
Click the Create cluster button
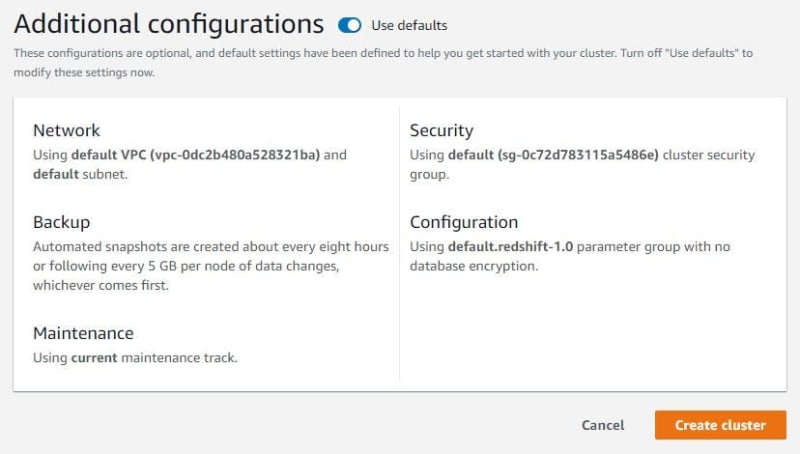[720, 425]
